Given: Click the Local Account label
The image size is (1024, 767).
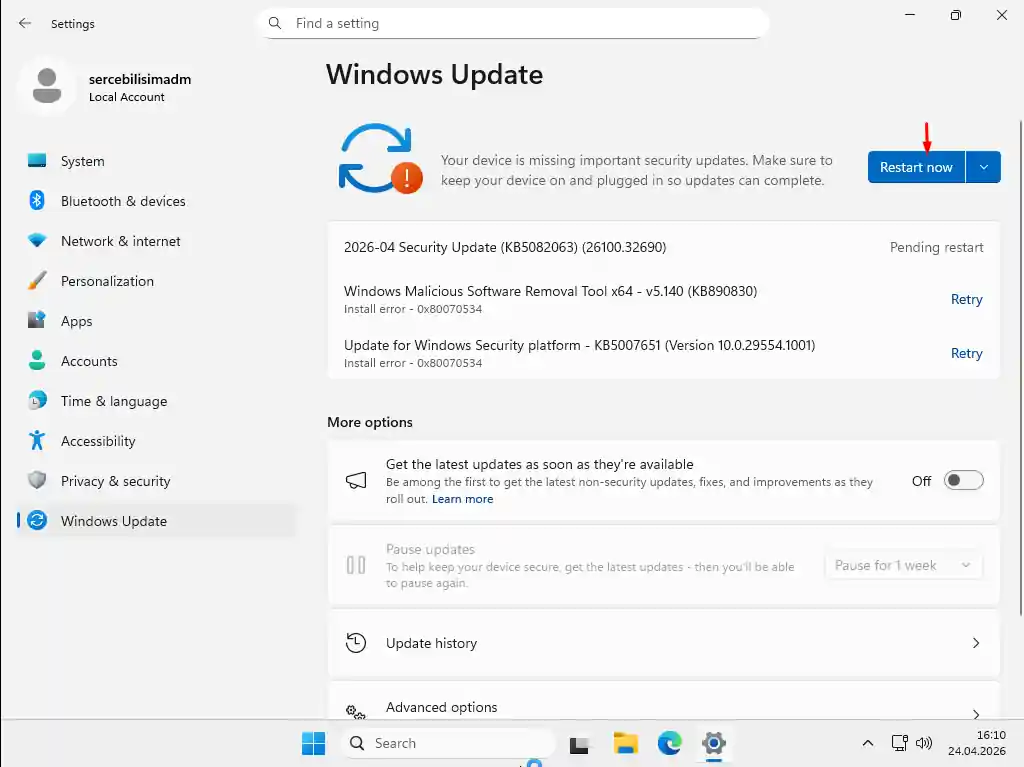Looking at the screenshot, I should [x=127, y=97].
